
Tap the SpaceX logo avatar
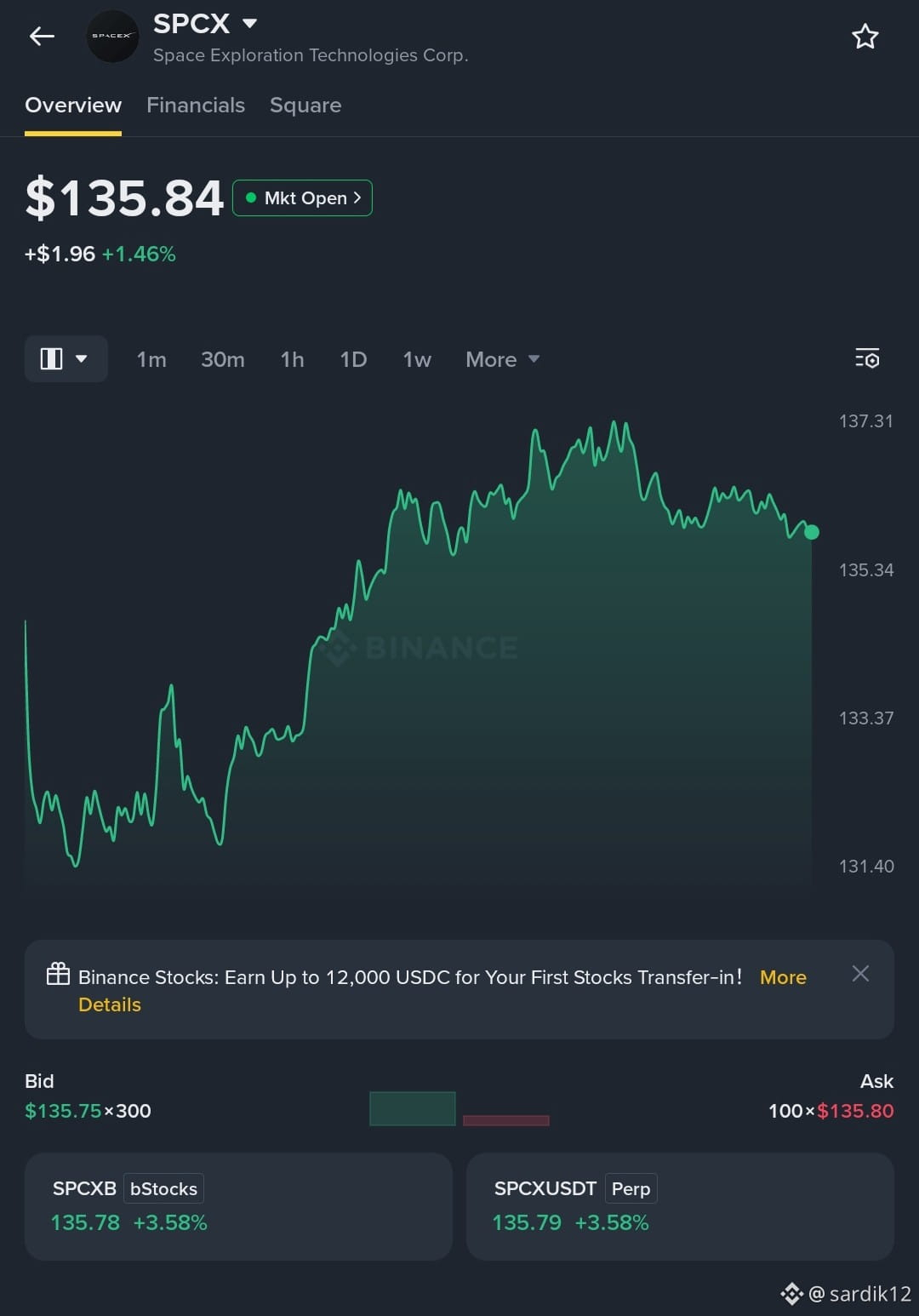coord(112,36)
